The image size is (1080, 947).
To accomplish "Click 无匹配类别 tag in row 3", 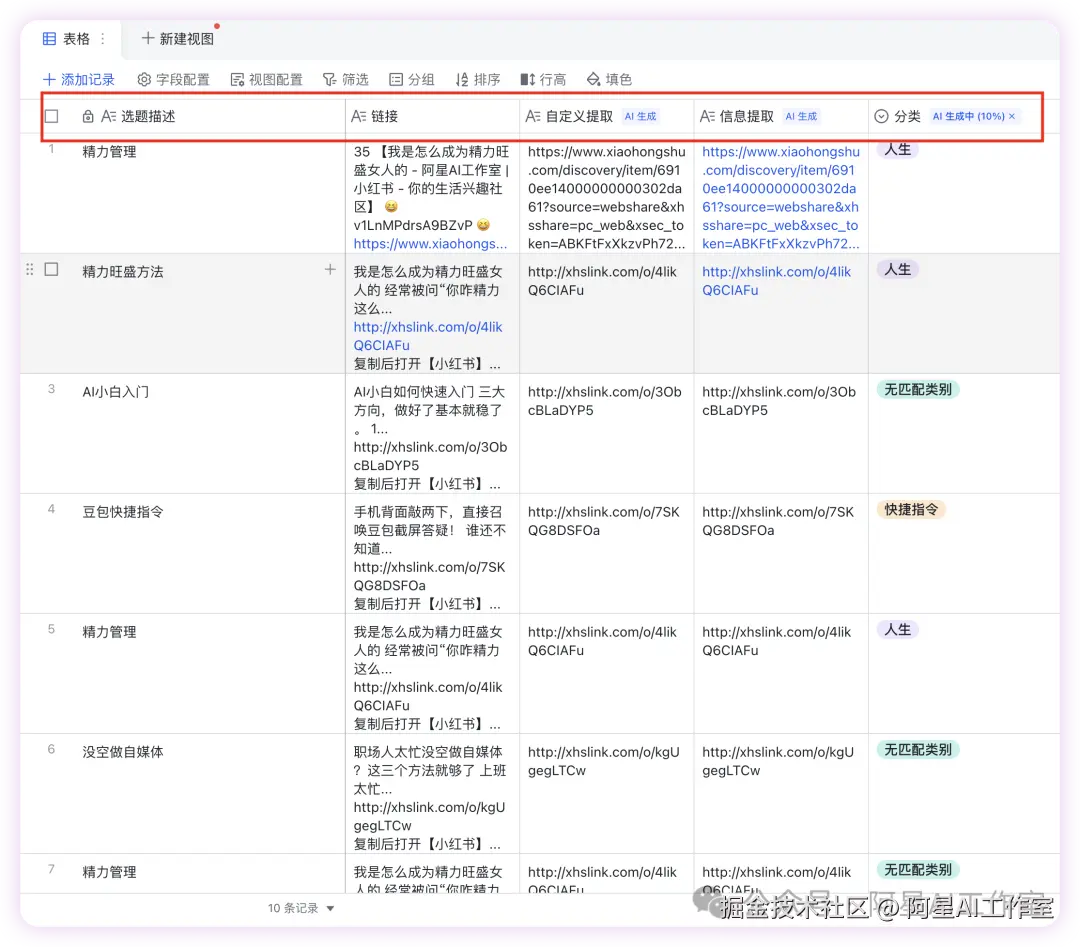I will [x=917, y=390].
